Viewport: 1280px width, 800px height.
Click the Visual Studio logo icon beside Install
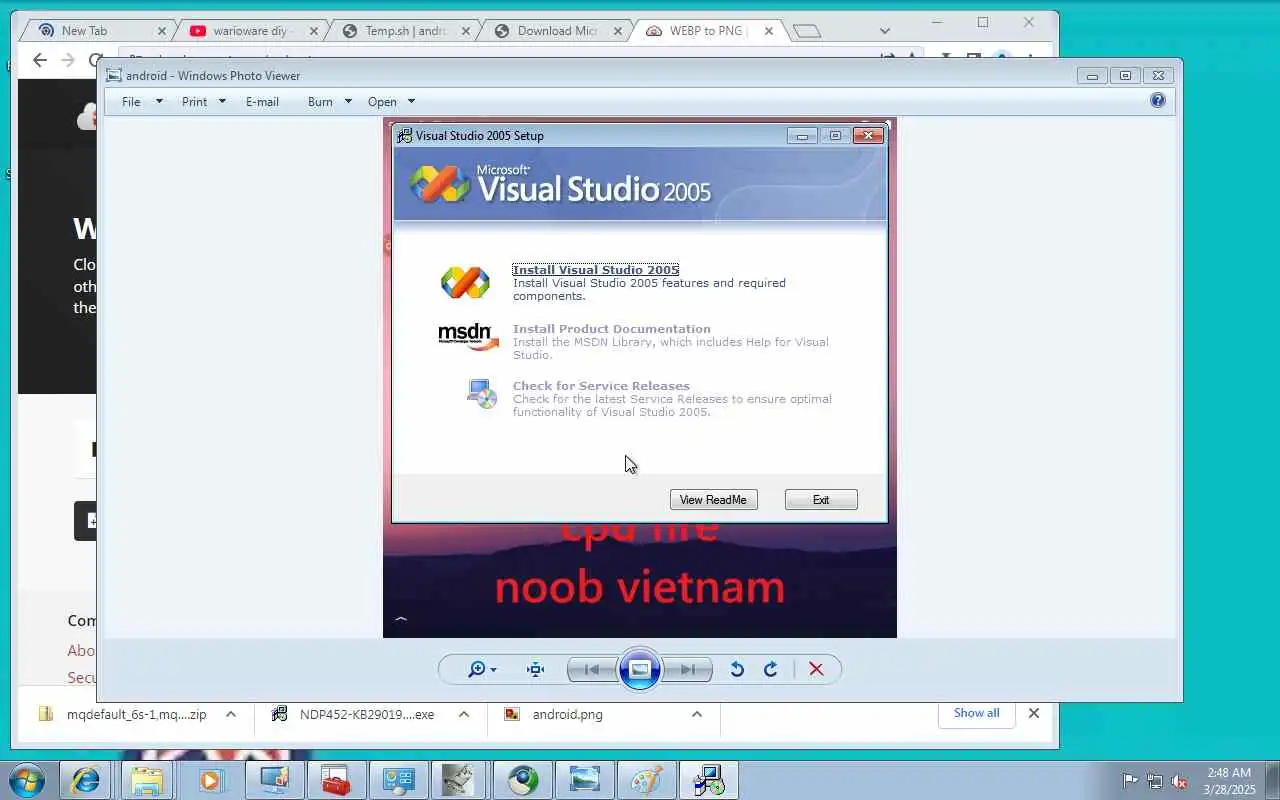(465, 282)
